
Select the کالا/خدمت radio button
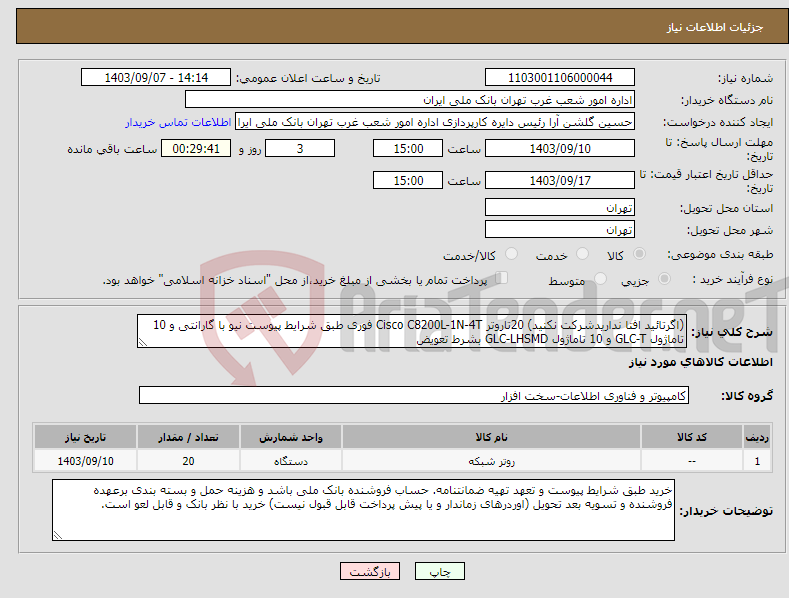[x=511, y=254]
